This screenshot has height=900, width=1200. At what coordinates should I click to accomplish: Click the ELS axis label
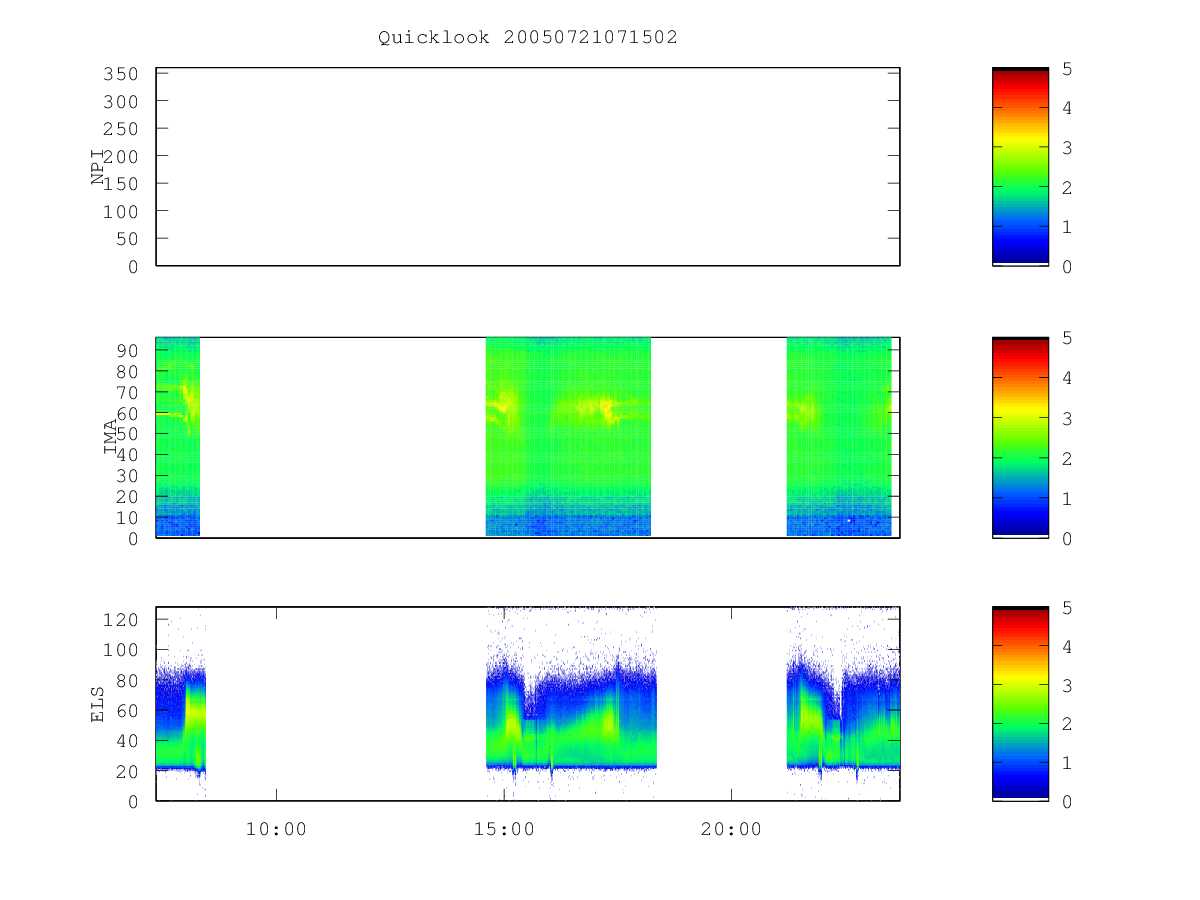click(98, 704)
